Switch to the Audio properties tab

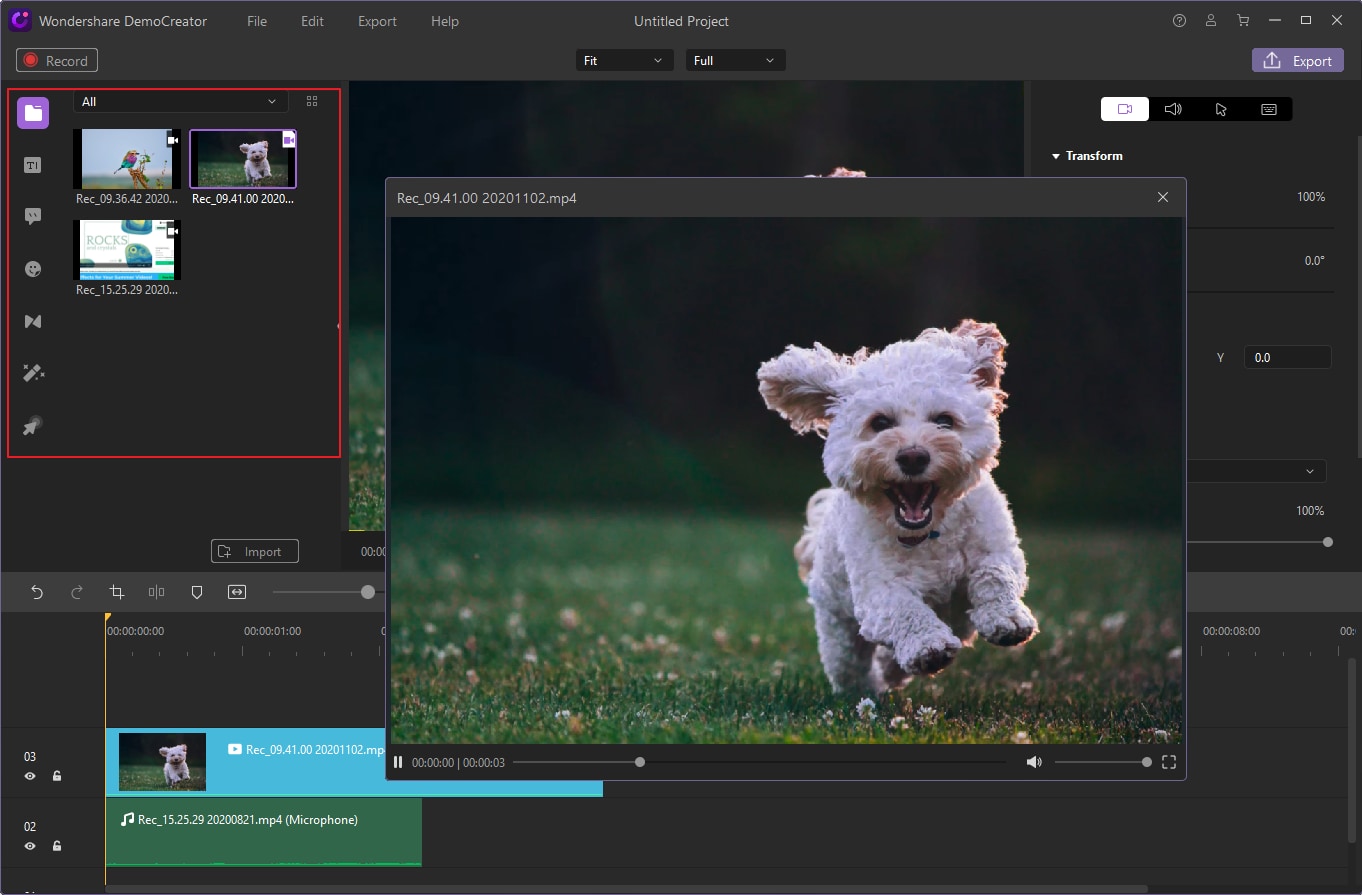pyautogui.click(x=1173, y=109)
